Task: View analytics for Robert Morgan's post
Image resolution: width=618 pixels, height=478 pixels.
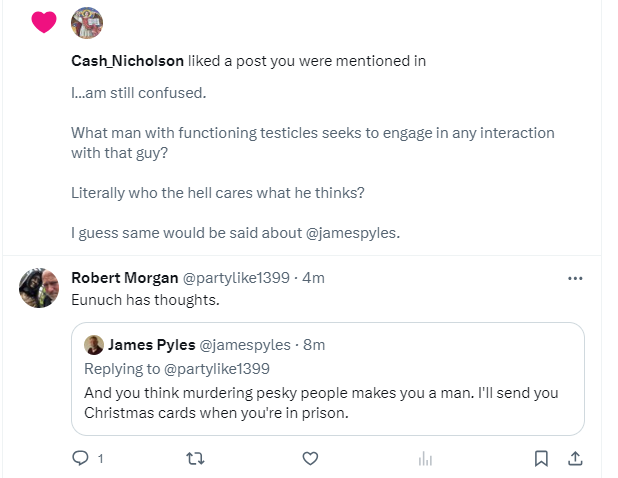Action: click(424, 458)
